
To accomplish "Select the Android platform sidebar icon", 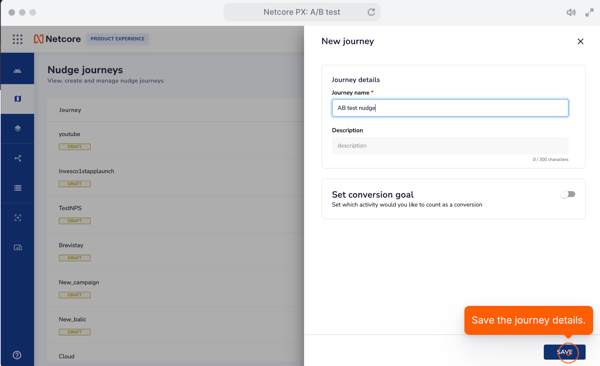I will pyautogui.click(x=18, y=70).
